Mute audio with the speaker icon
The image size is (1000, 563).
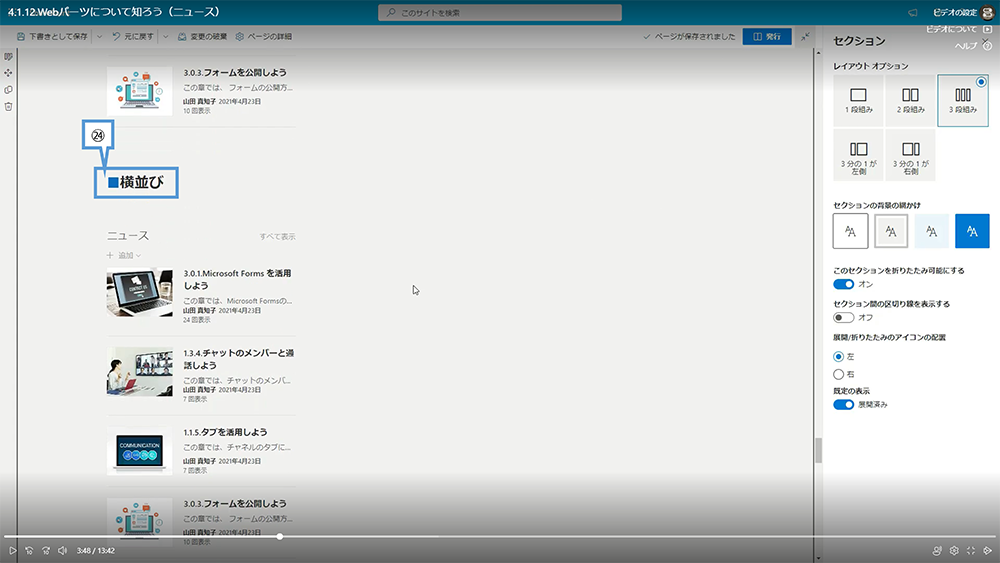(62, 550)
